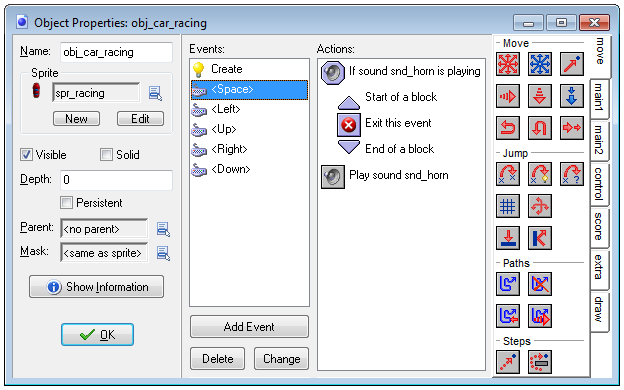
Task: Toggle the Persistent checkbox
Action: tap(66, 203)
